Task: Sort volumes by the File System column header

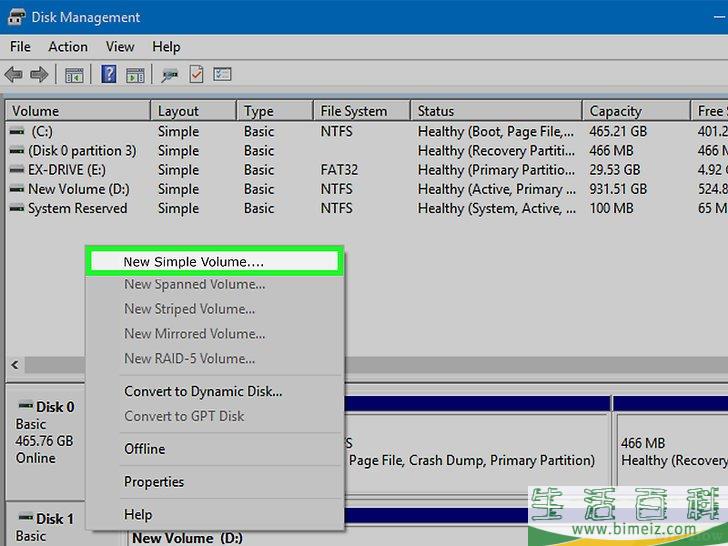Action: click(x=353, y=111)
